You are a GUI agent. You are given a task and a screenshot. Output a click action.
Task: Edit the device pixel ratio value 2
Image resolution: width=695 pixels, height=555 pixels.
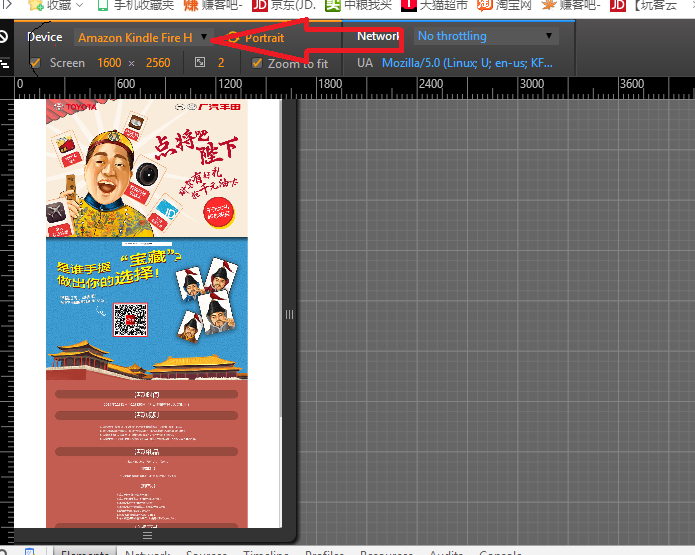(x=221, y=63)
